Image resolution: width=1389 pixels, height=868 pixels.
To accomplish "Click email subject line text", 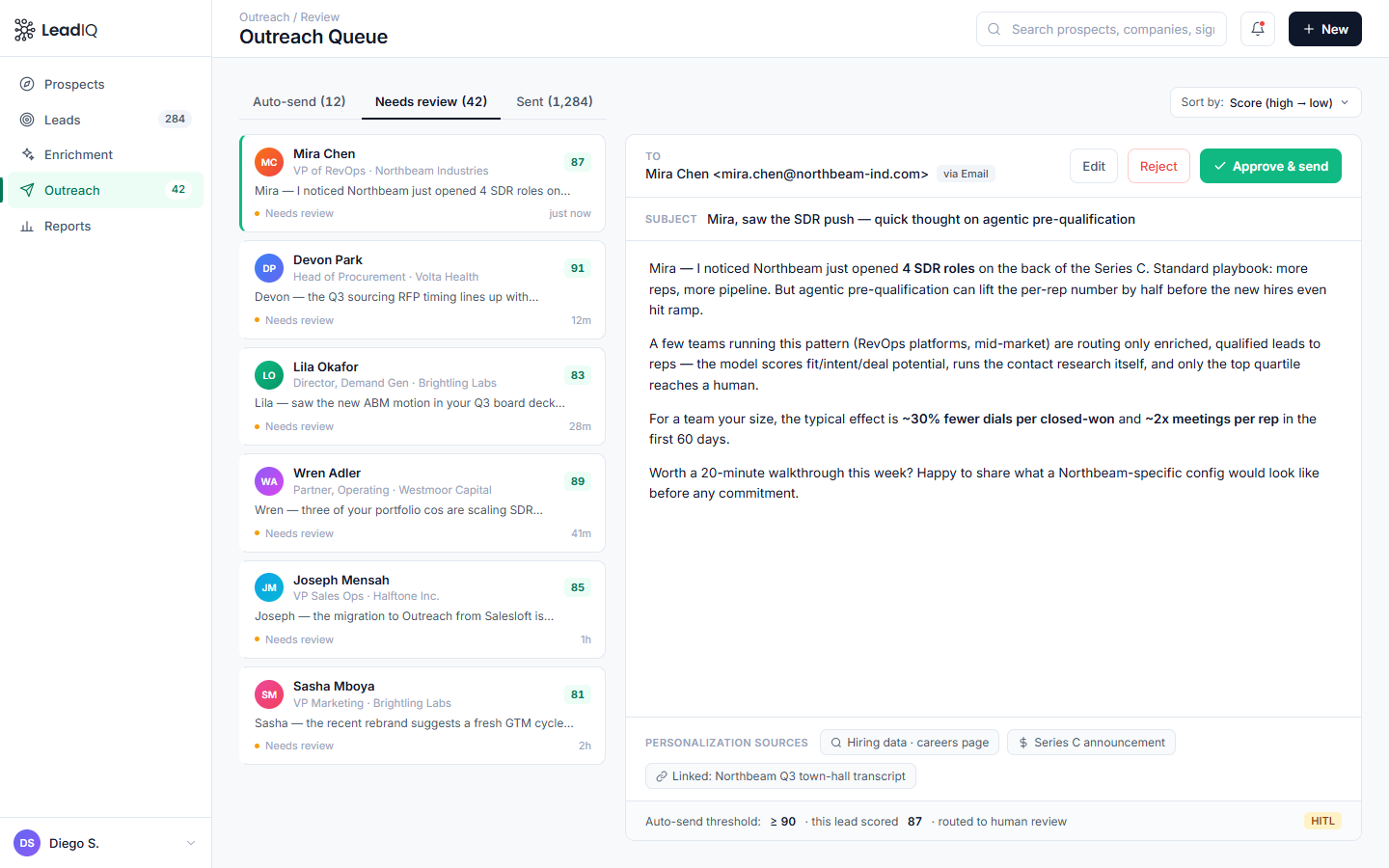I will coord(921,219).
